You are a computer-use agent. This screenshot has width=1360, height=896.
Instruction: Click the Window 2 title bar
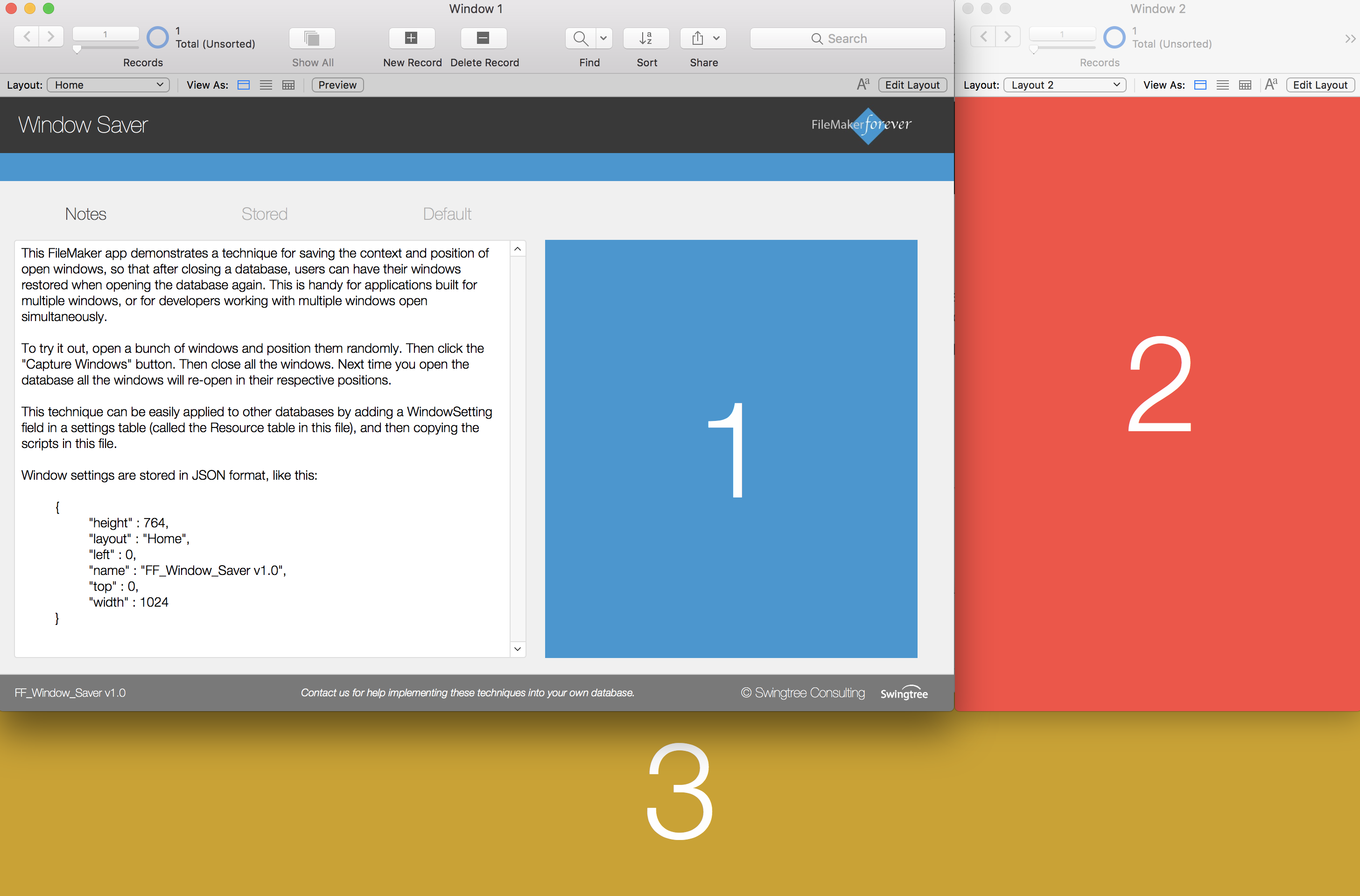point(1158,8)
